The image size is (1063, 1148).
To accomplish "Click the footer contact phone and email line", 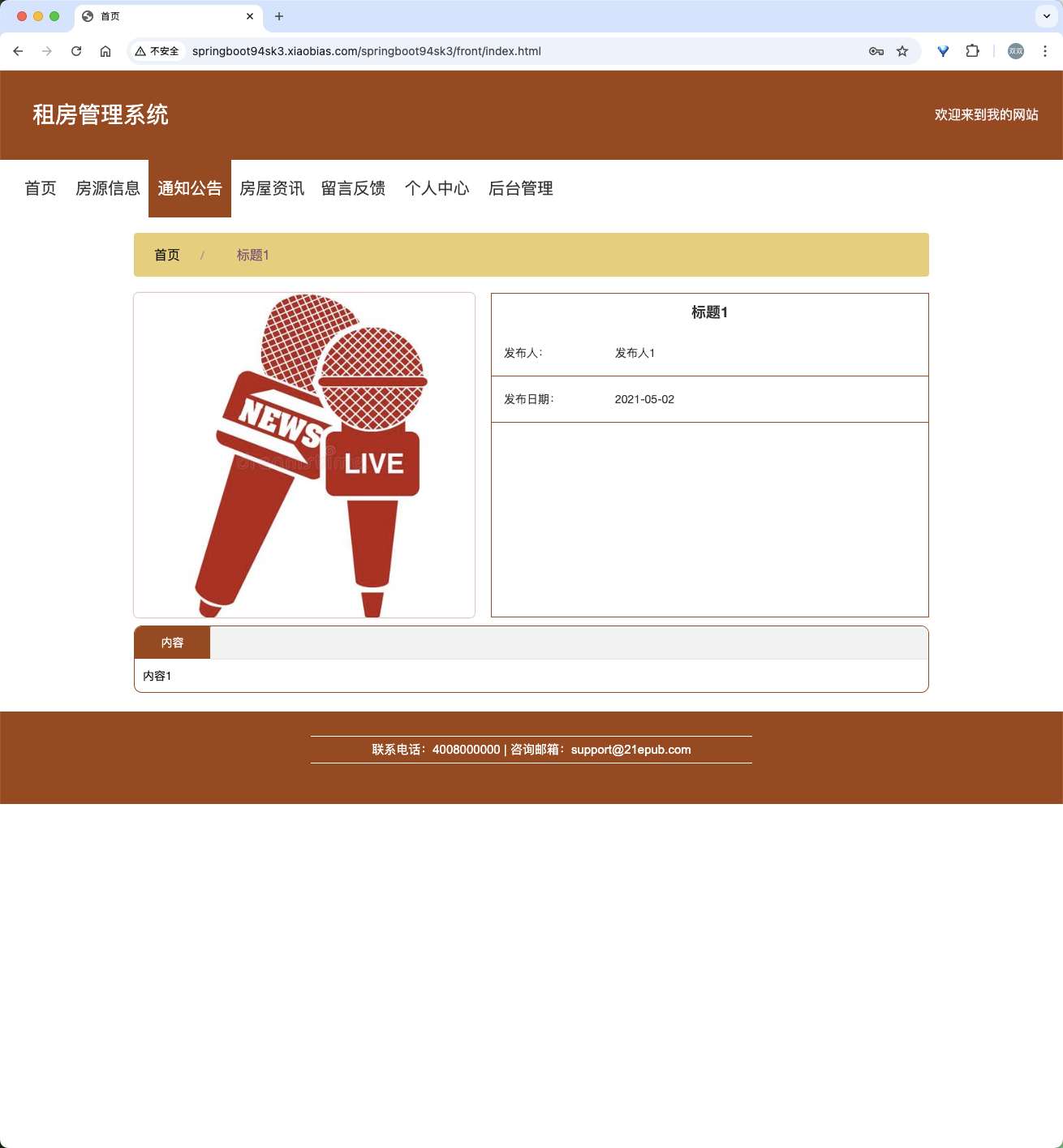I will click(531, 750).
